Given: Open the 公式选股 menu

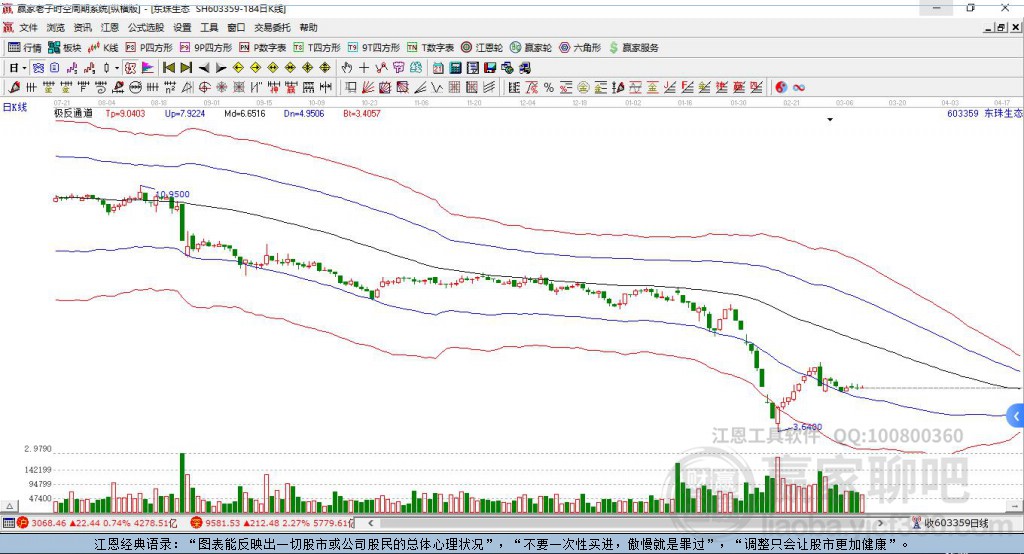Looking at the screenshot, I should point(146,27).
